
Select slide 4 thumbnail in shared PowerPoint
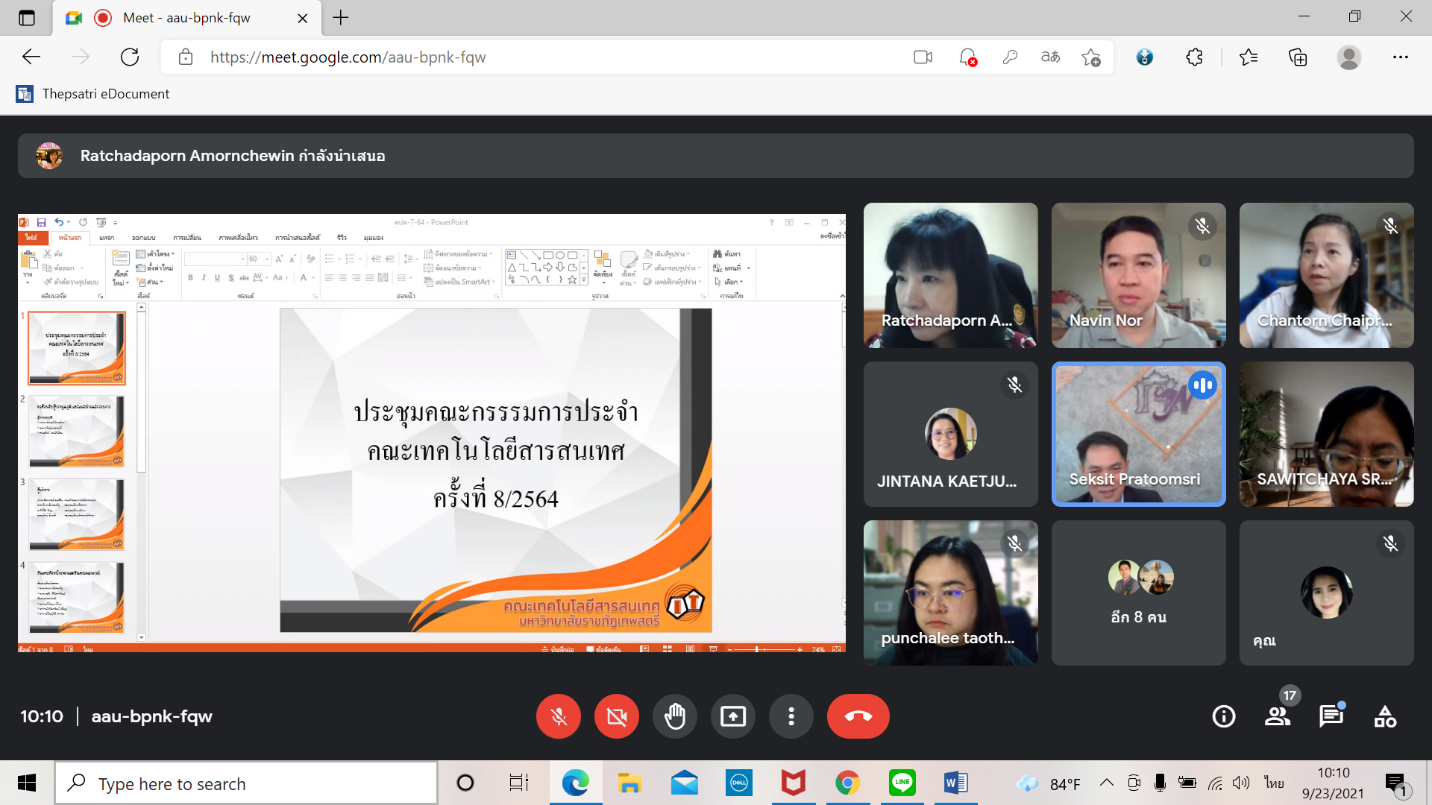(x=77, y=597)
